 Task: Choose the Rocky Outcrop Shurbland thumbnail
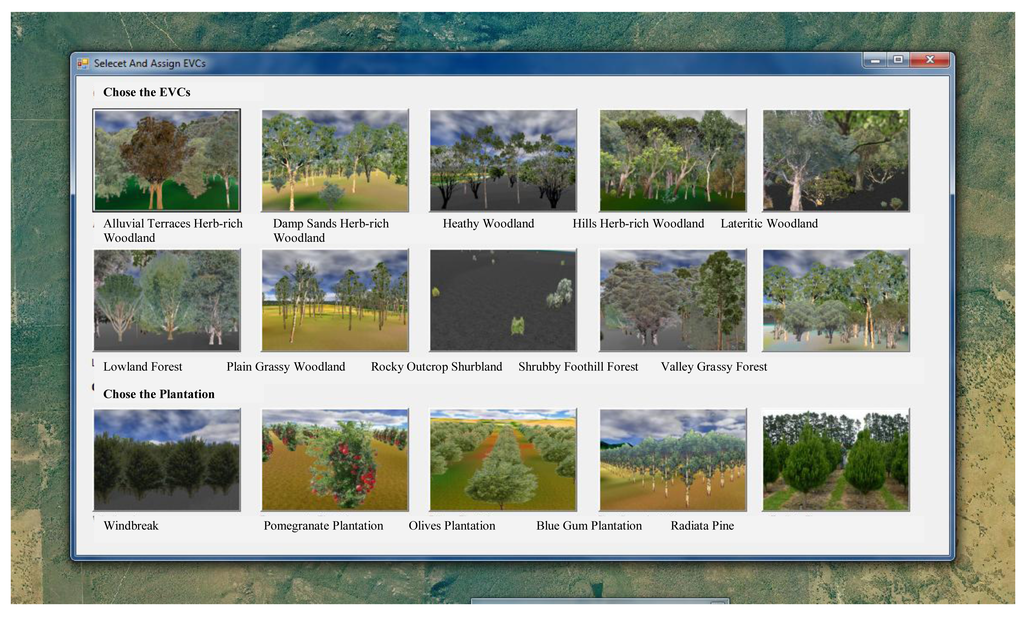(x=503, y=300)
